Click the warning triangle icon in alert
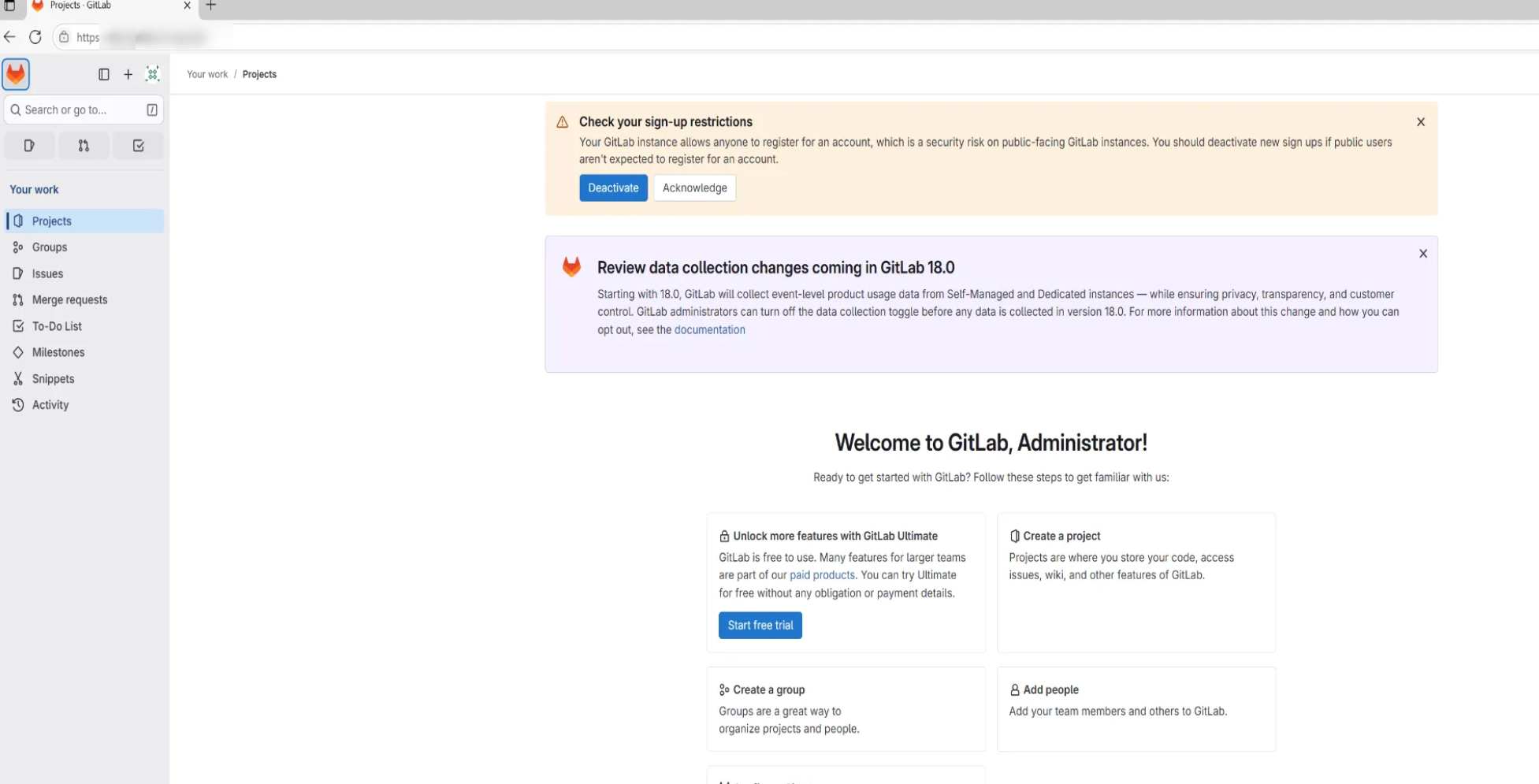The image size is (1539, 784). [562, 122]
